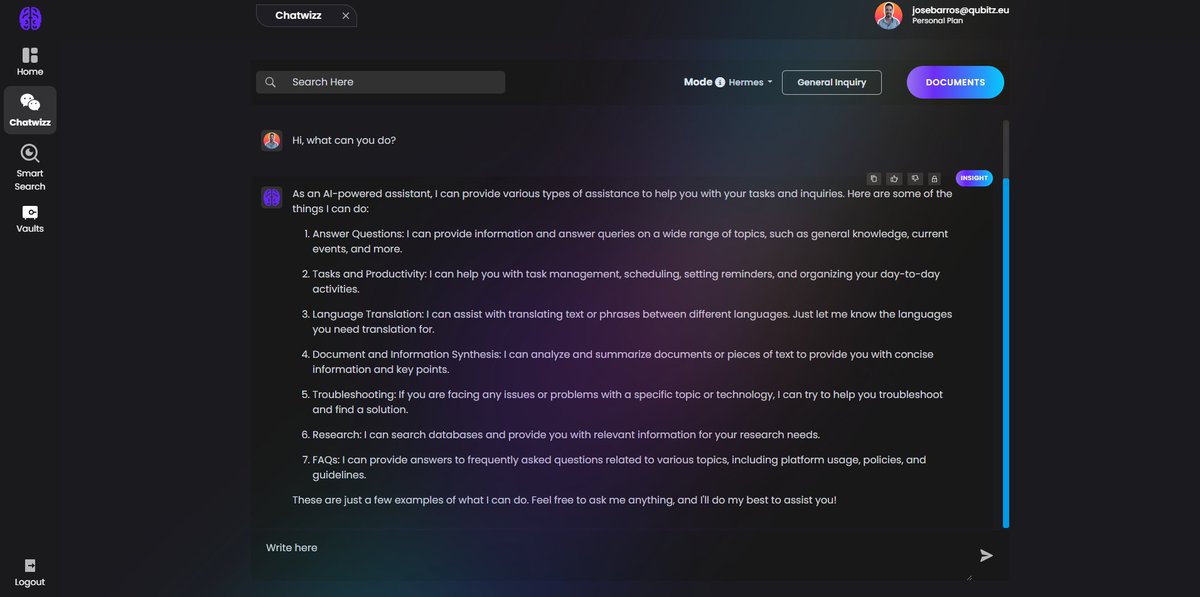Click the 'Answer Questions' list item
This screenshot has height=597, width=1200.
tap(630, 241)
